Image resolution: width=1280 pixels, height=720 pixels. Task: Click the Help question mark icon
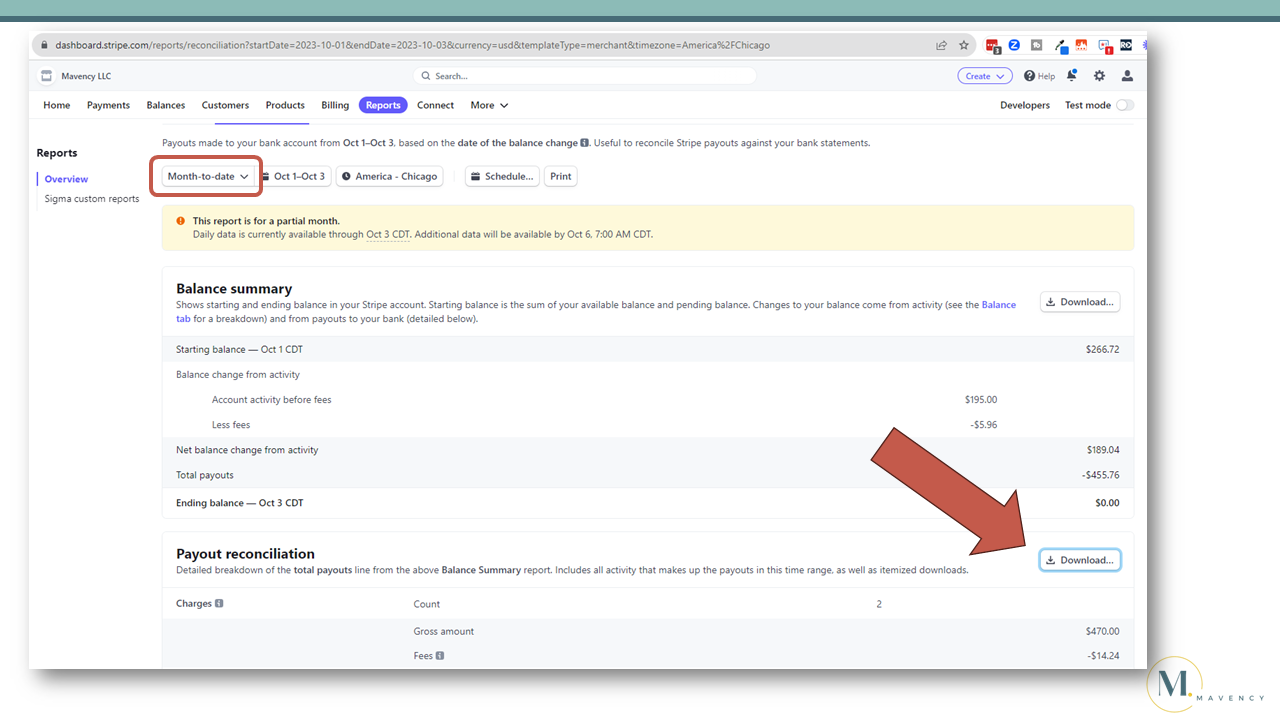click(x=1029, y=76)
